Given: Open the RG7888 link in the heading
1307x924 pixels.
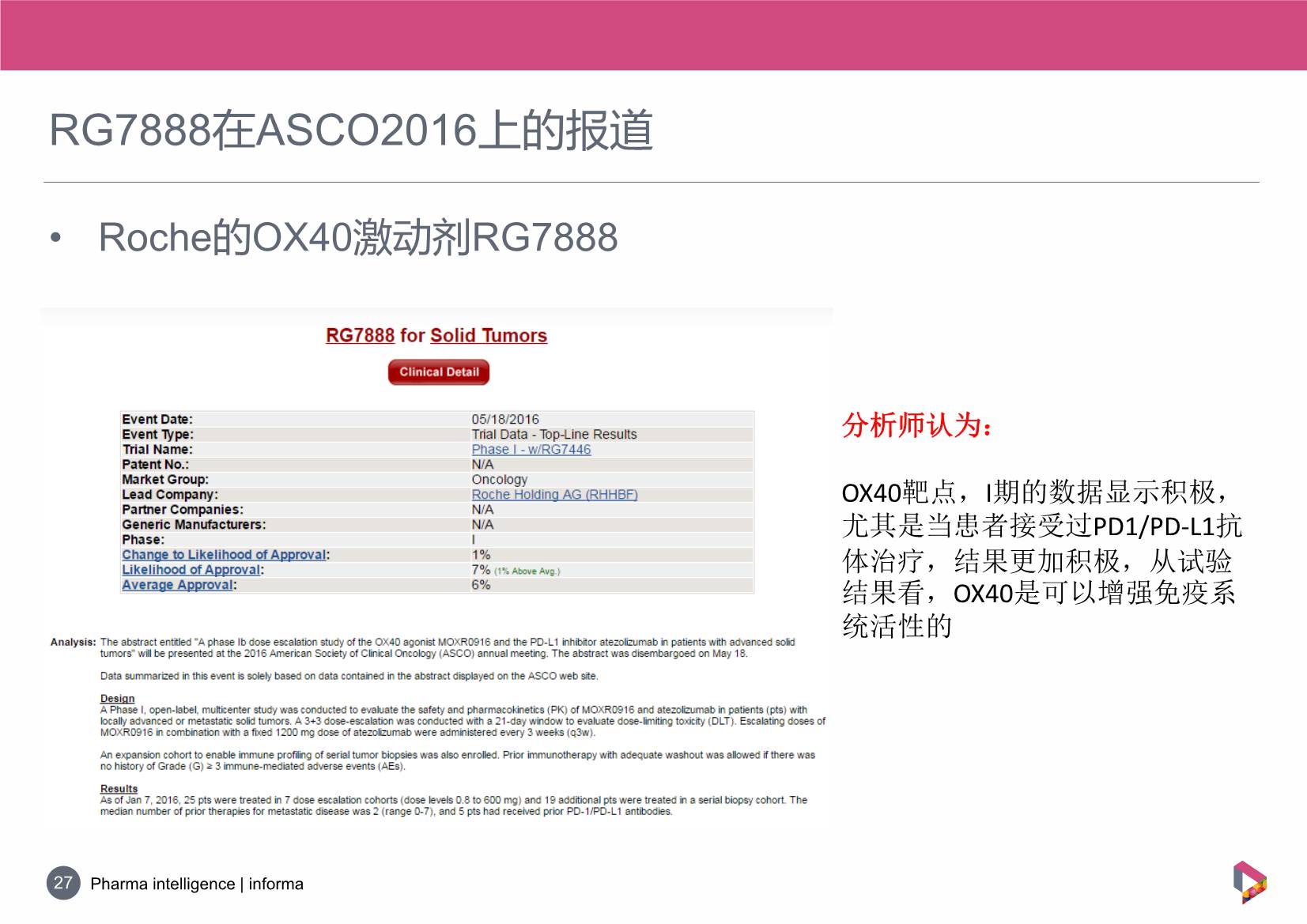Looking at the screenshot, I should (360, 336).
